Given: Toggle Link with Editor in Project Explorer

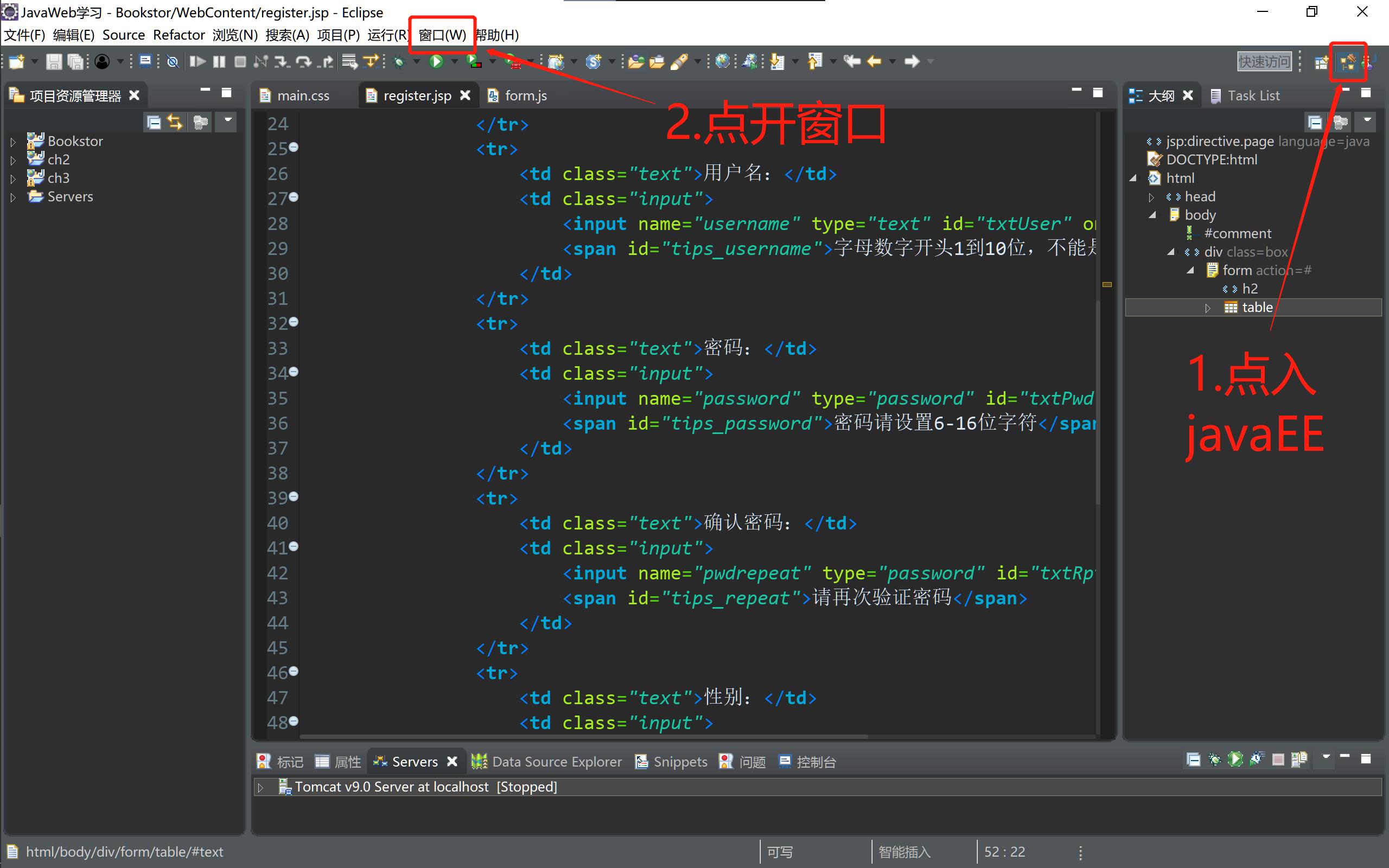Looking at the screenshot, I should [175, 122].
